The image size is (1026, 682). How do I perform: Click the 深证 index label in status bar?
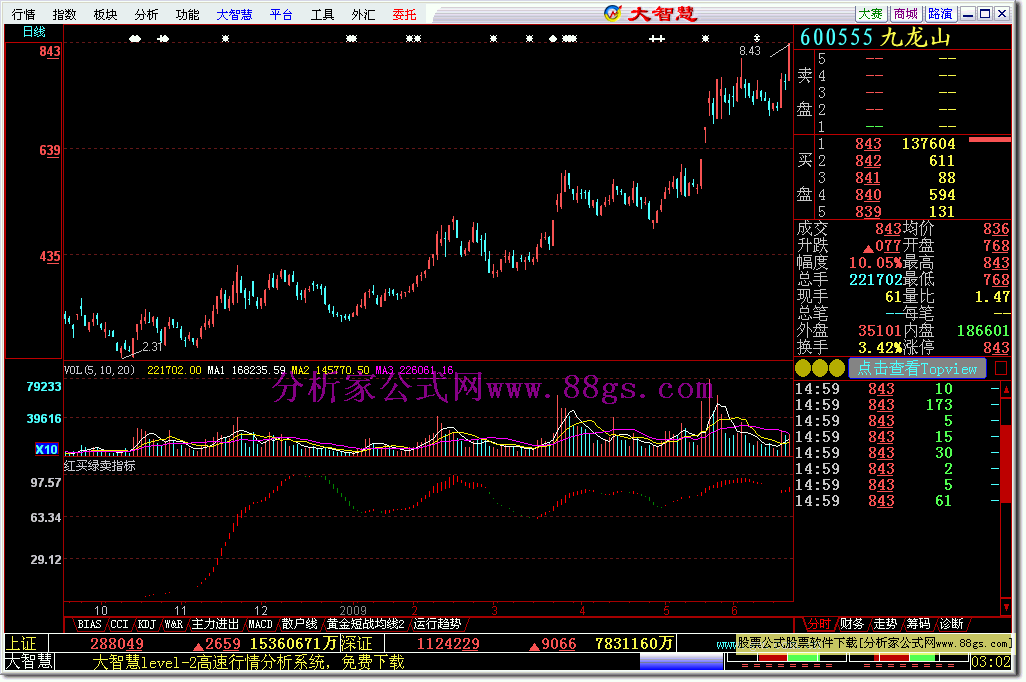tap(356, 644)
